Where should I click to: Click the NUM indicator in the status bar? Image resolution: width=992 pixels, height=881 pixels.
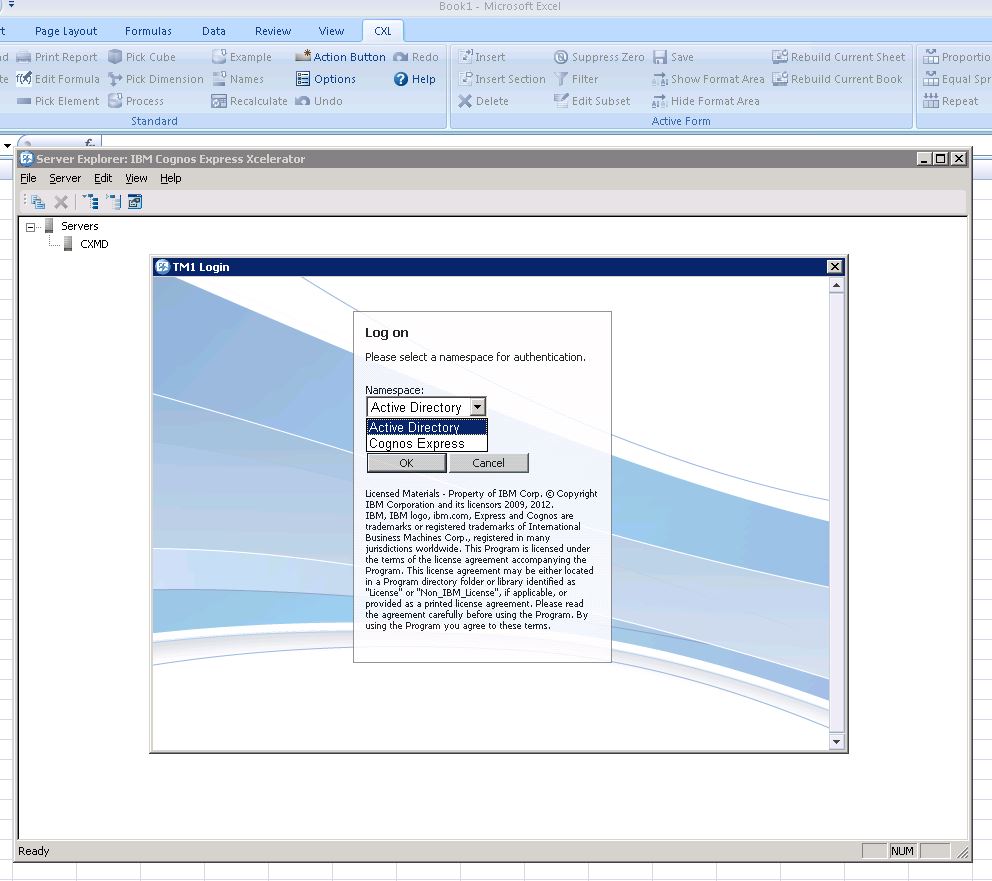[x=902, y=851]
